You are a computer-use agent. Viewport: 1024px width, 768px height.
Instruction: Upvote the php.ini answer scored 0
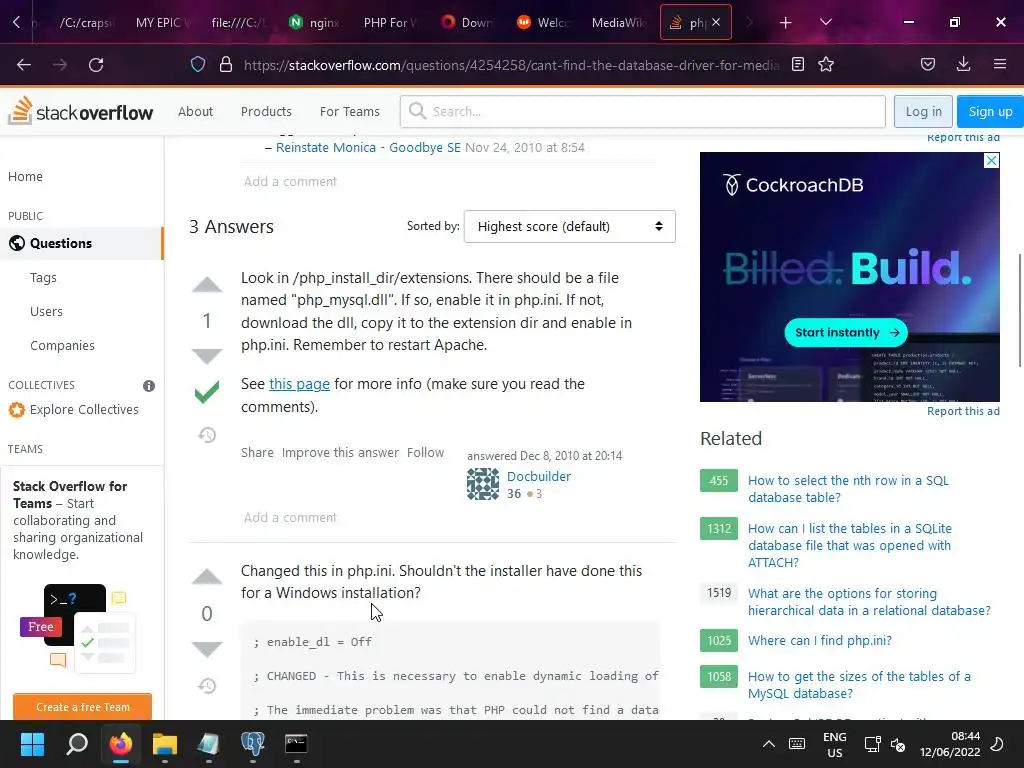pos(206,577)
